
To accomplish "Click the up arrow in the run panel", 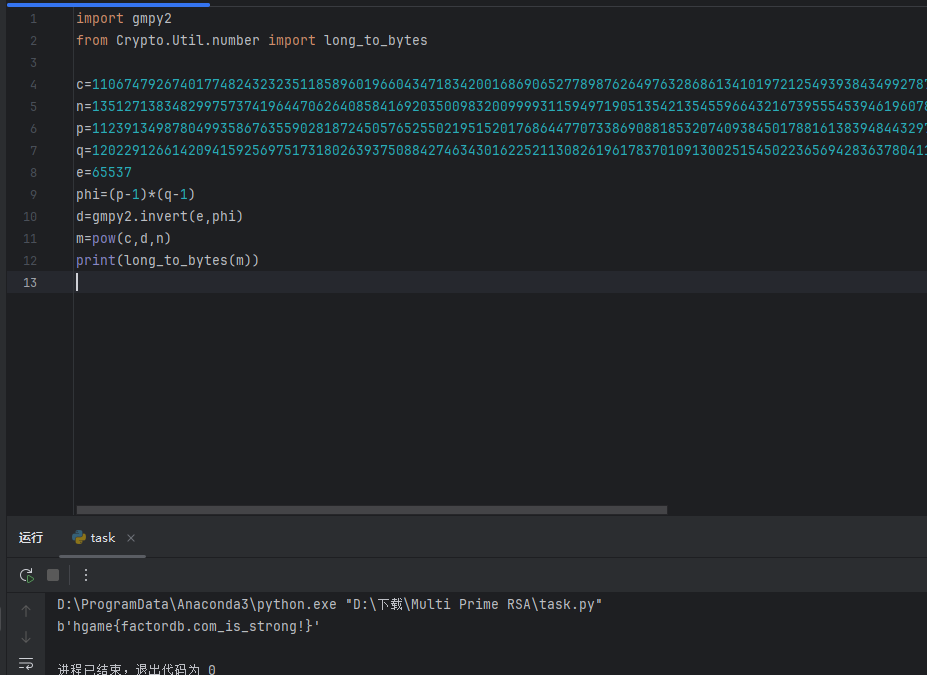I will pos(26,610).
